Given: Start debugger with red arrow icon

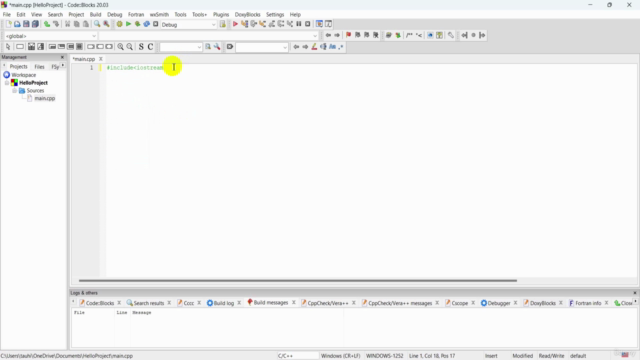Looking at the screenshot, I should [235, 24].
